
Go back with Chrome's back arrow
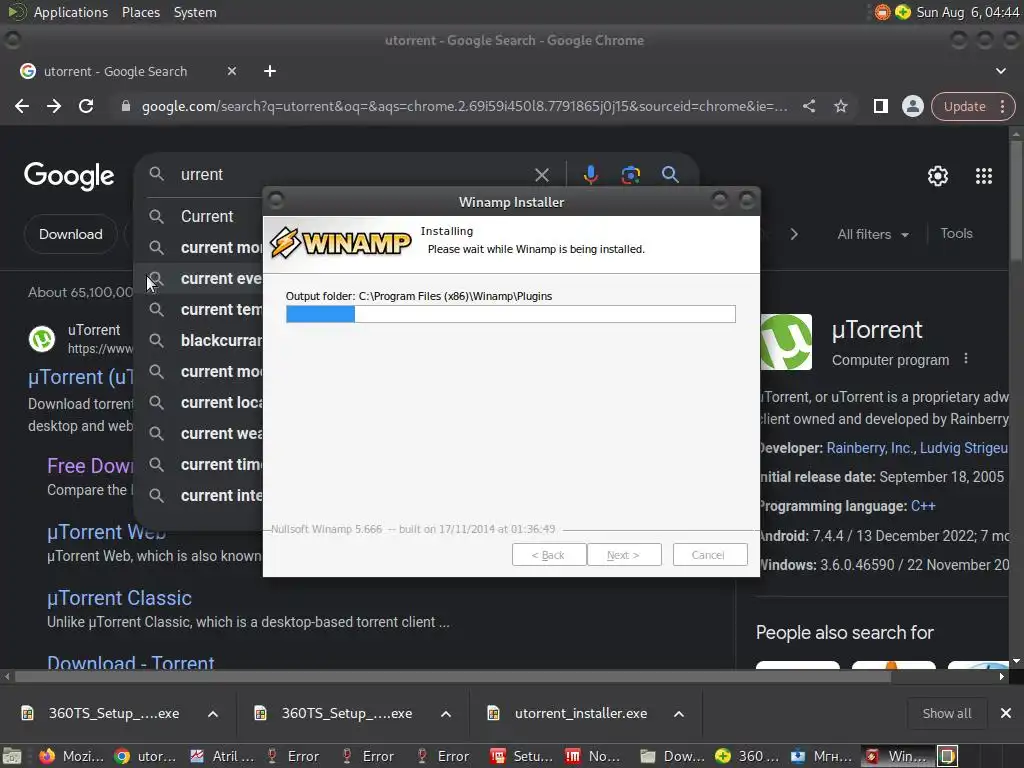(22, 106)
